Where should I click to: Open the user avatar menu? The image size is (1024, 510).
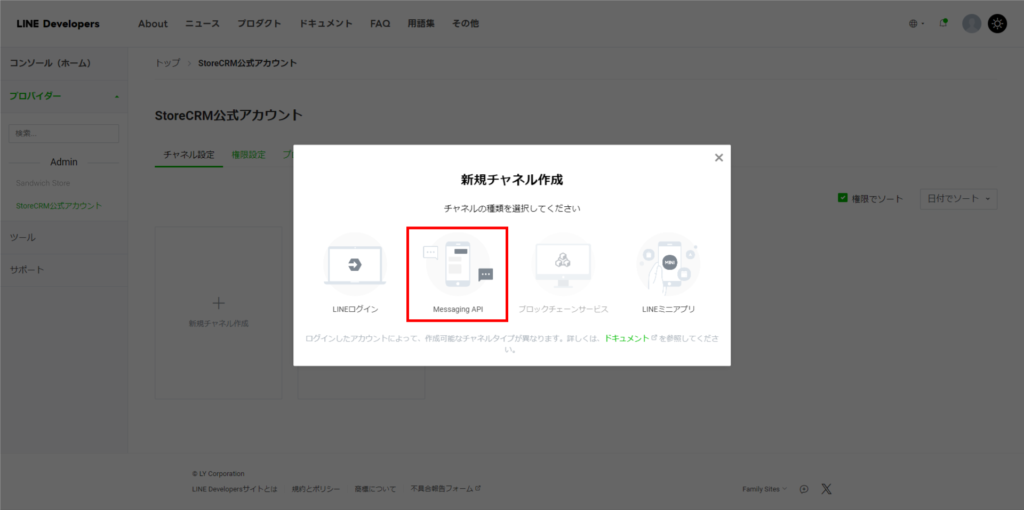tap(972, 24)
